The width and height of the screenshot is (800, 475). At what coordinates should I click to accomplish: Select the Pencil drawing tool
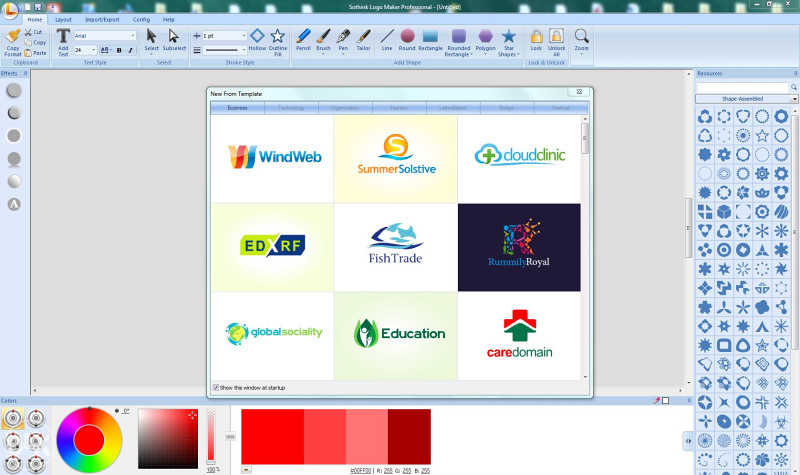pyautogui.click(x=303, y=40)
